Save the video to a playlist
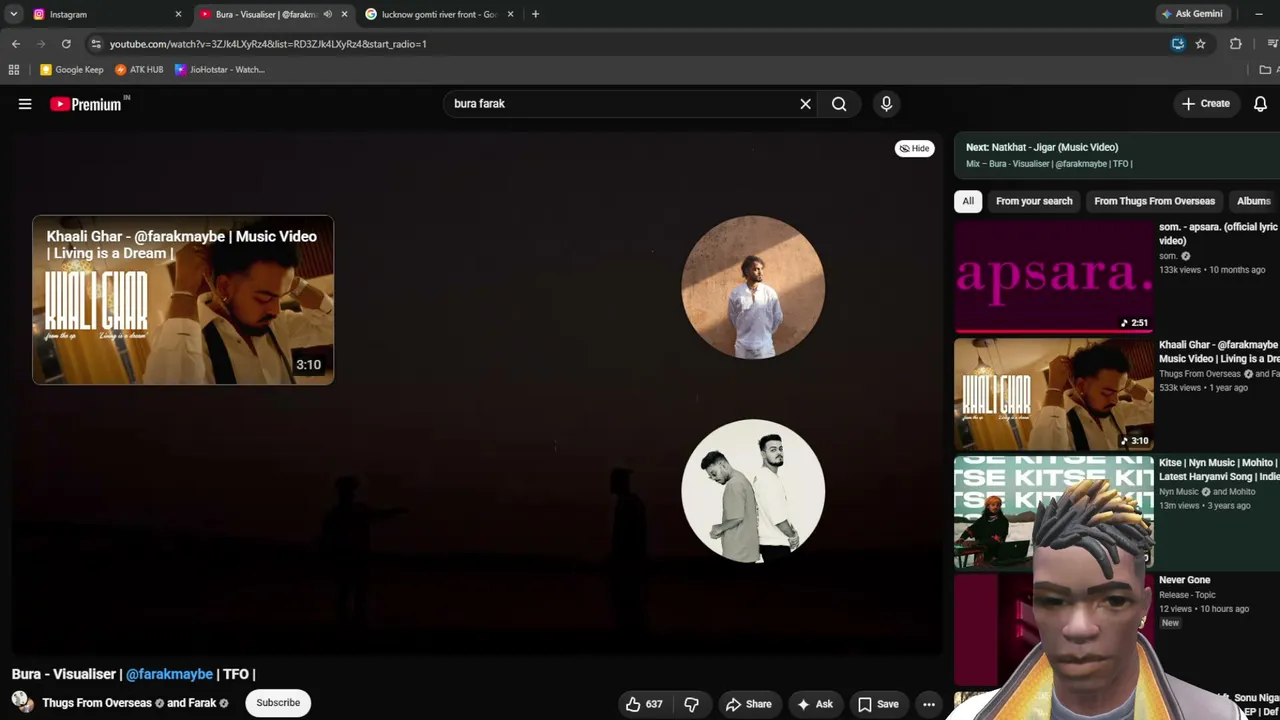Screen dimensions: 1280x720 [x=878, y=704]
